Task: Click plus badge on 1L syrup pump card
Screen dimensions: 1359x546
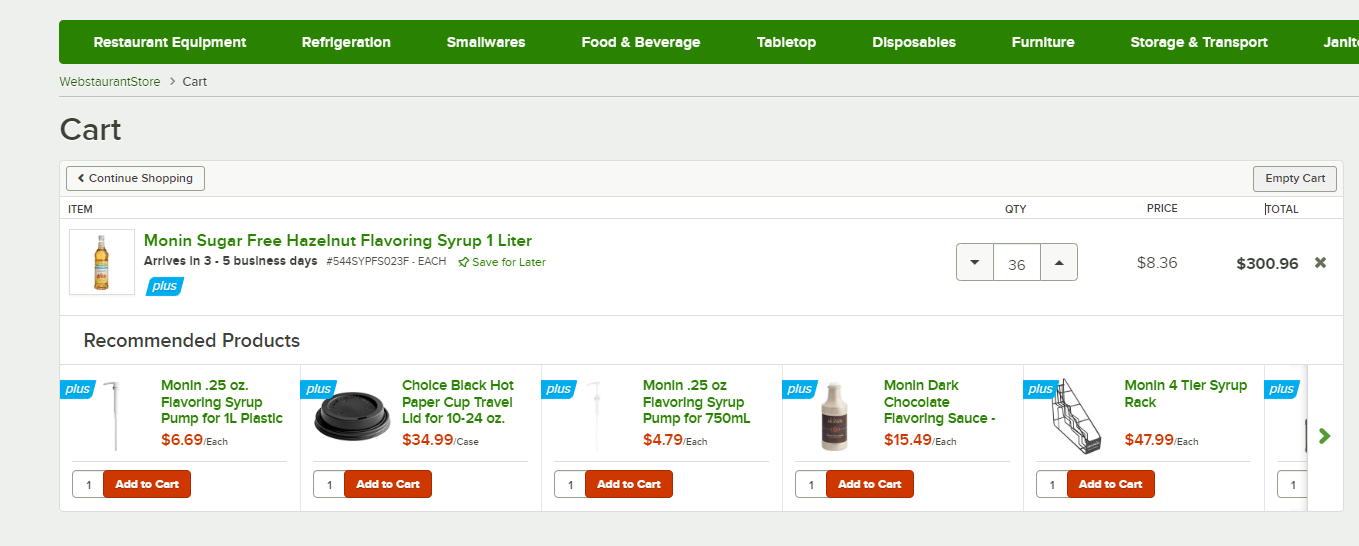Action: (77, 389)
